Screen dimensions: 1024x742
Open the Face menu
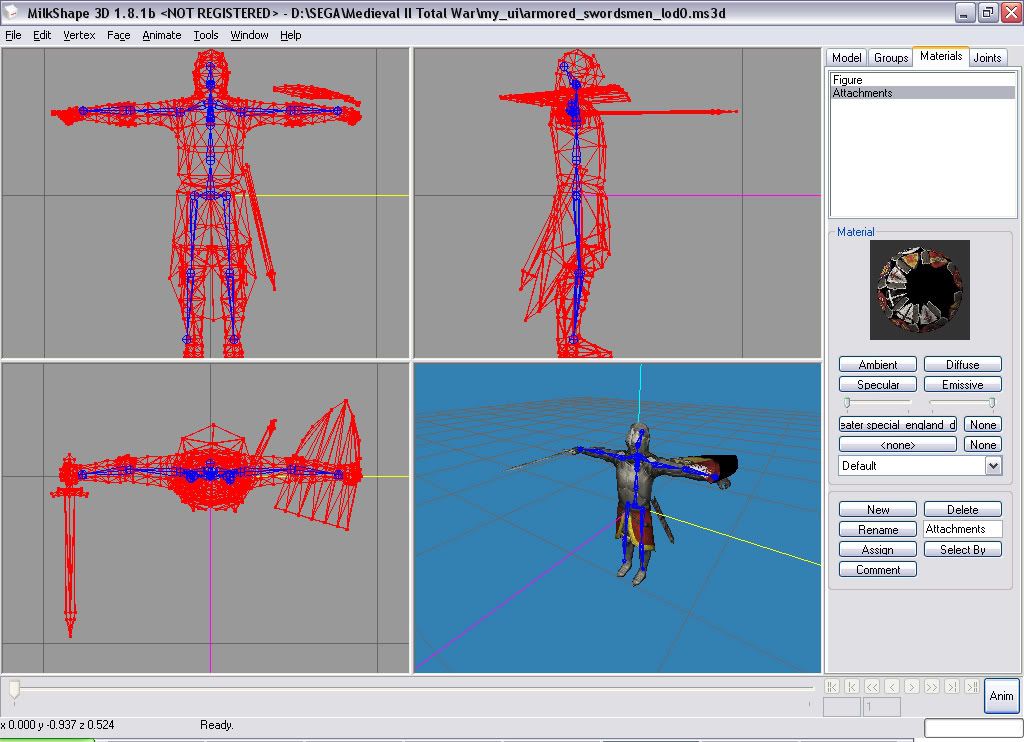[118, 35]
